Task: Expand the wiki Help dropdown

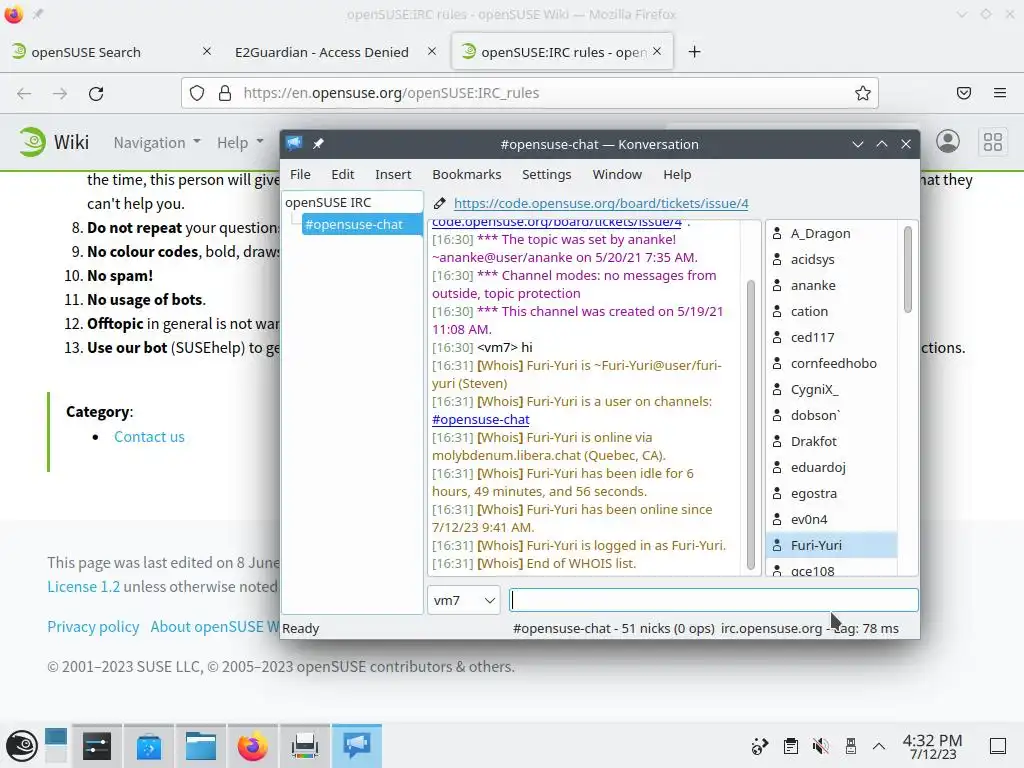Action: click(x=240, y=142)
